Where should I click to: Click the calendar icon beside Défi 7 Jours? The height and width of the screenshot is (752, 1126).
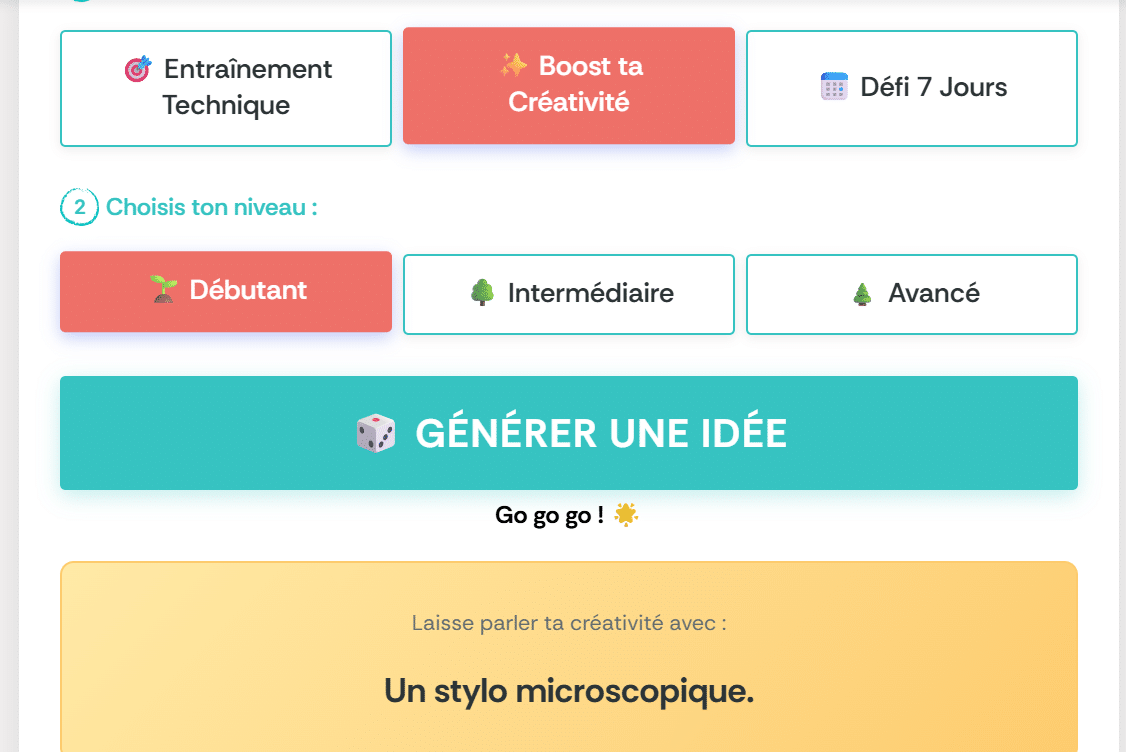[834, 87]
